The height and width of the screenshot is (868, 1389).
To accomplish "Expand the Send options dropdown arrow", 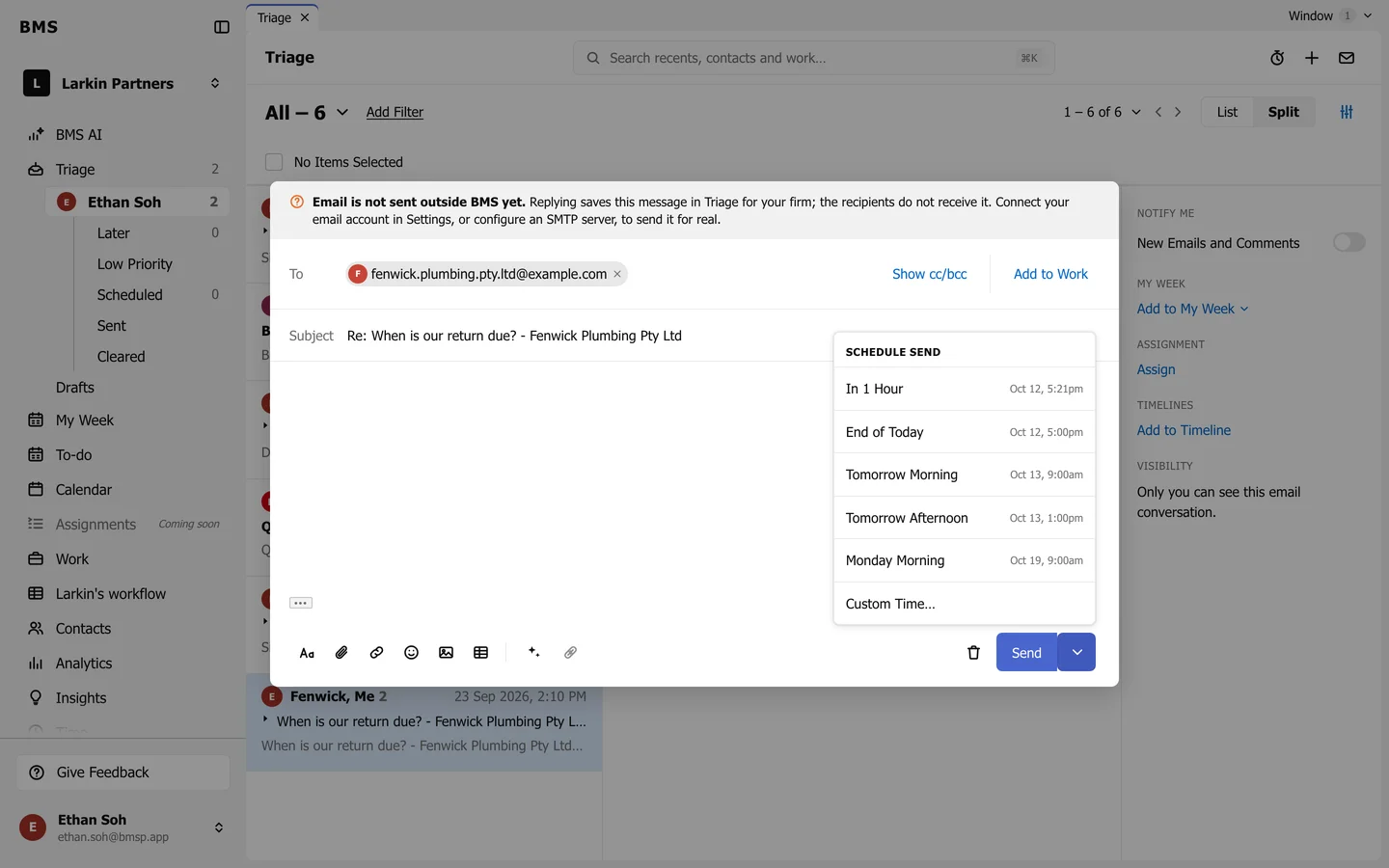I will coord(1076,653).
